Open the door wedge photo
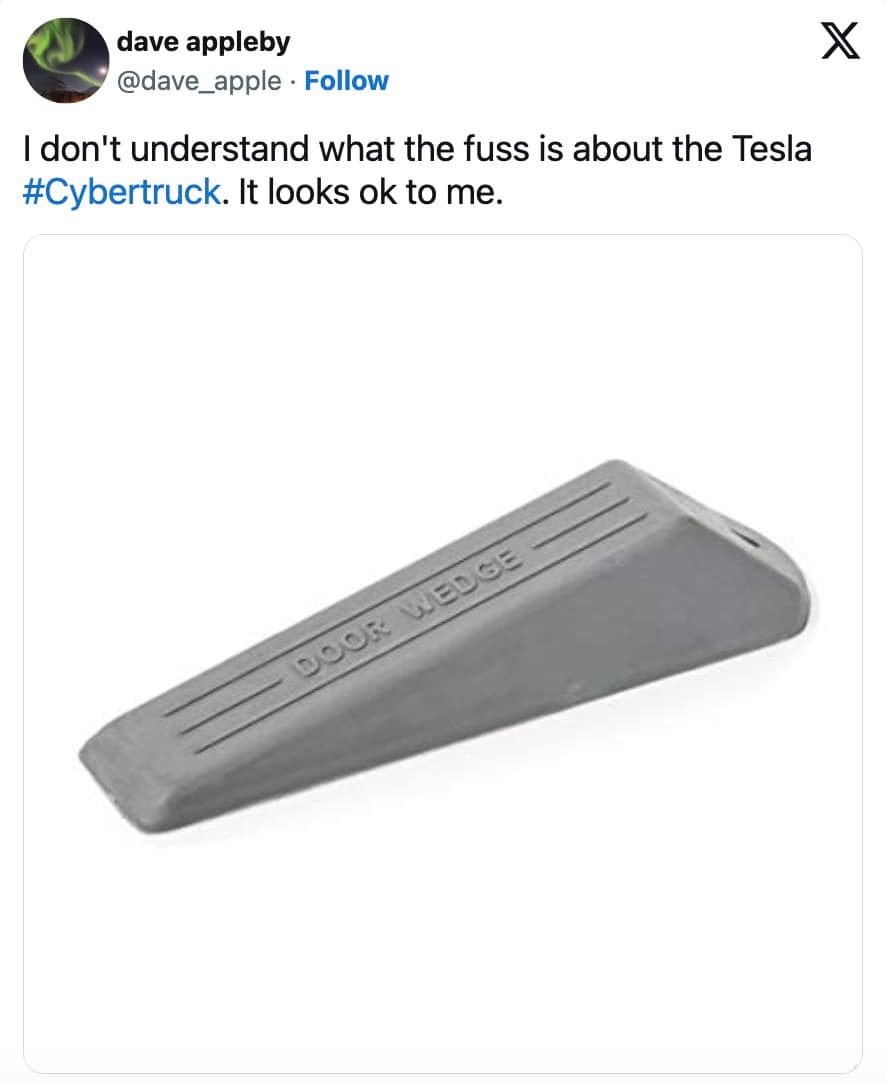 [x=442, y=654]
